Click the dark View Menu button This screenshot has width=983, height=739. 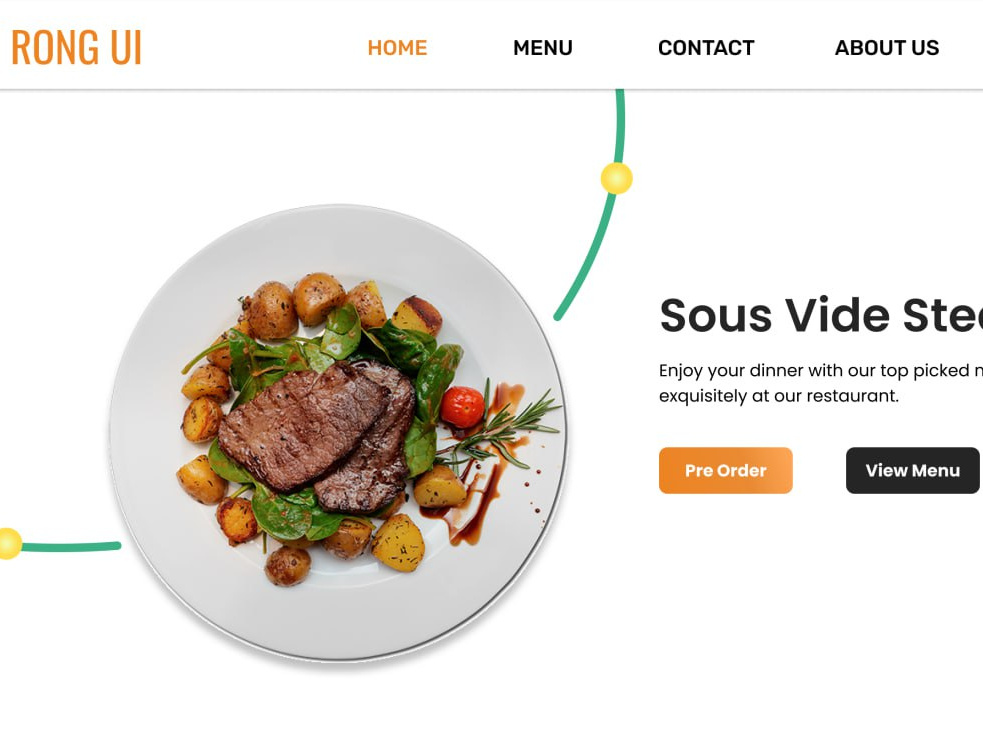(912, 470)
